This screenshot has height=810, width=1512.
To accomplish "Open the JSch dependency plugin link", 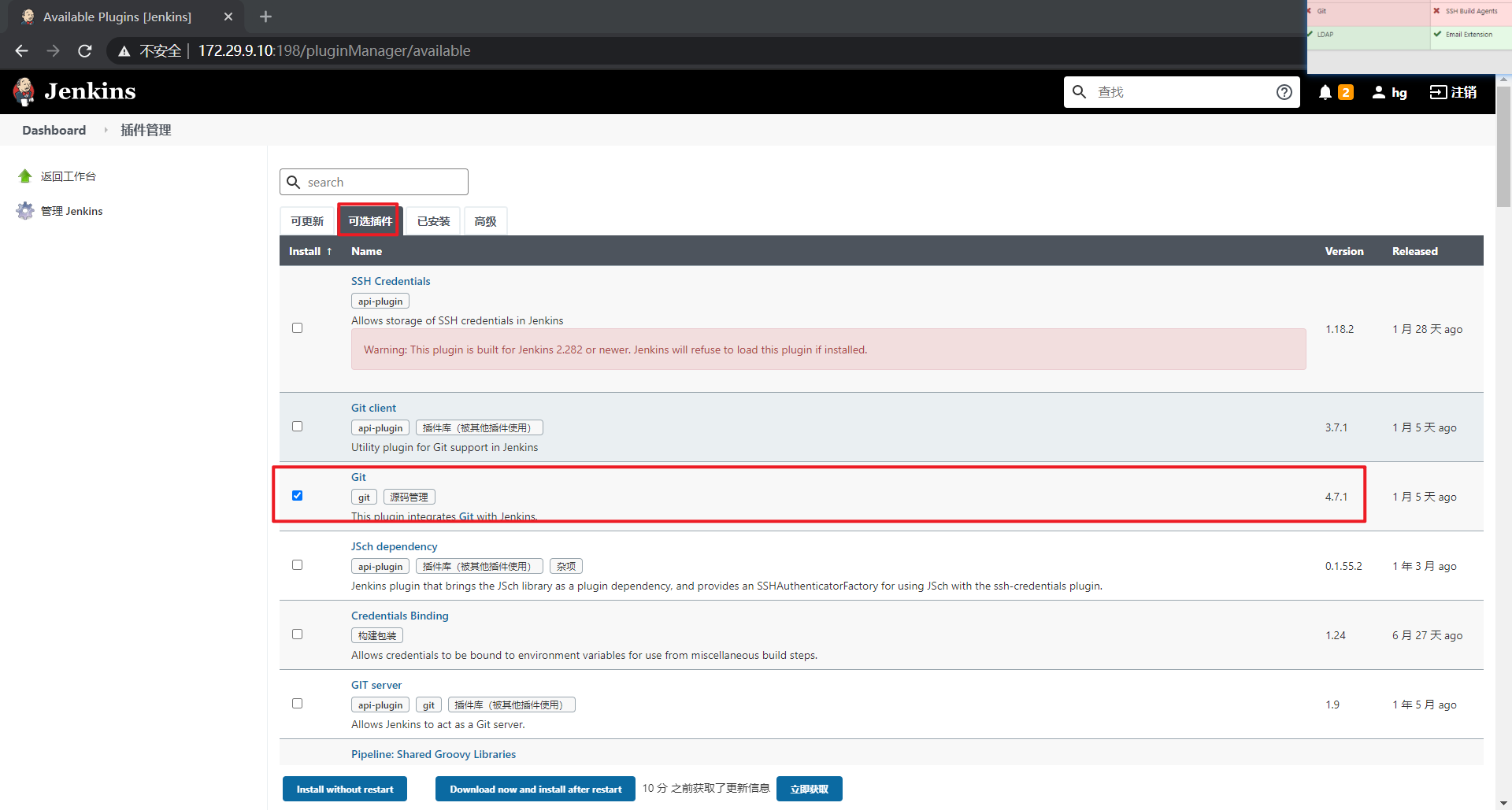I will tap(394, 546).
